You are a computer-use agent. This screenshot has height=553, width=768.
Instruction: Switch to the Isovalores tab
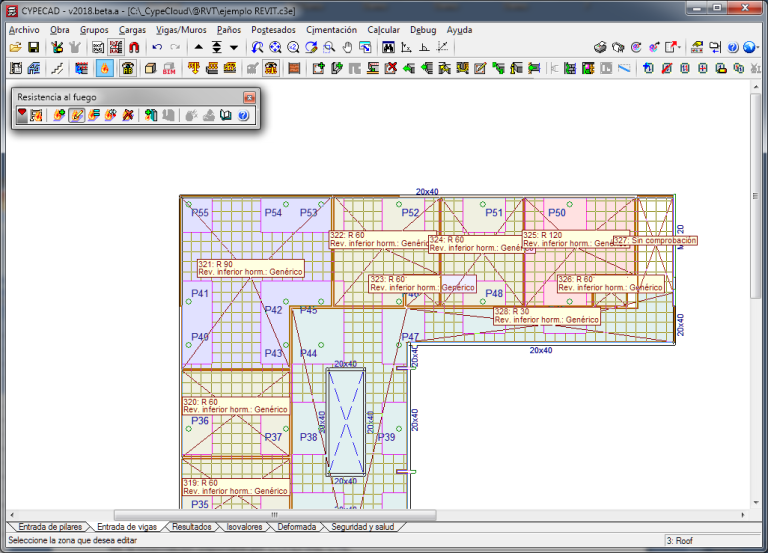point(244,526)
